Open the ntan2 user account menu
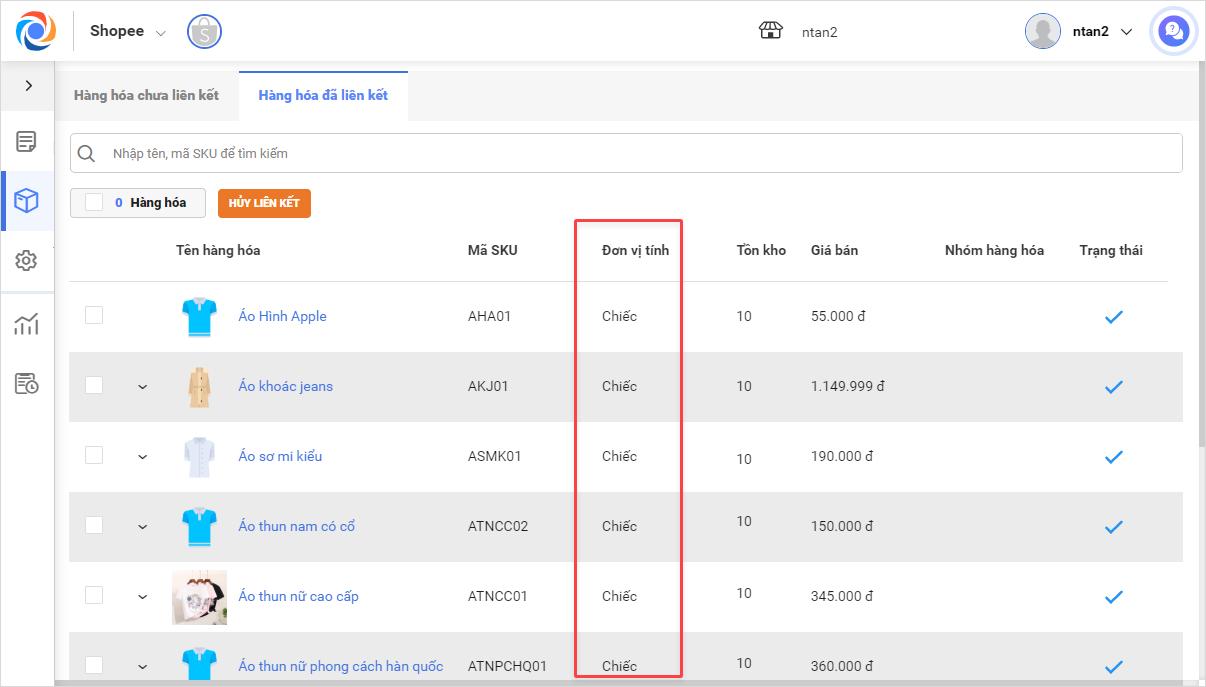This screenshot has width=1206, height=687. (1080, 31)
